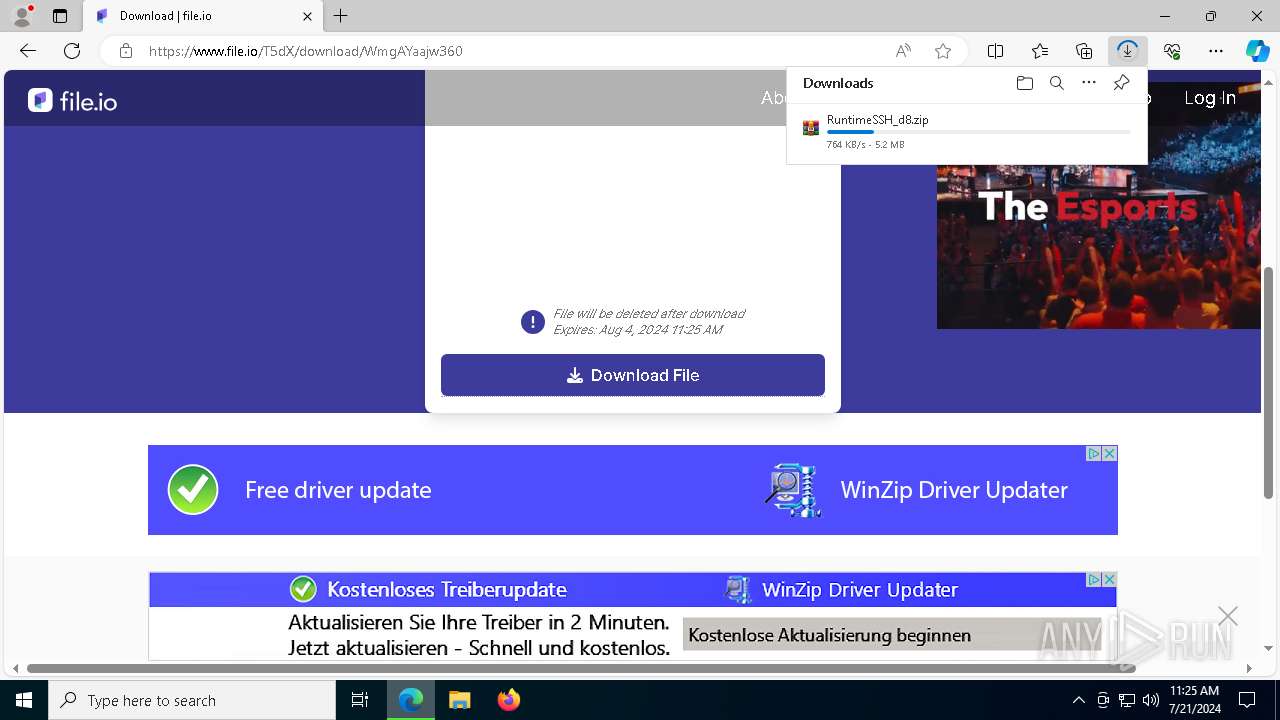Select the RuntimeSSH_d8.zip download entry
Viewport: 1280px width, 720px height.
pyautogui.click(x=966, y=131)
